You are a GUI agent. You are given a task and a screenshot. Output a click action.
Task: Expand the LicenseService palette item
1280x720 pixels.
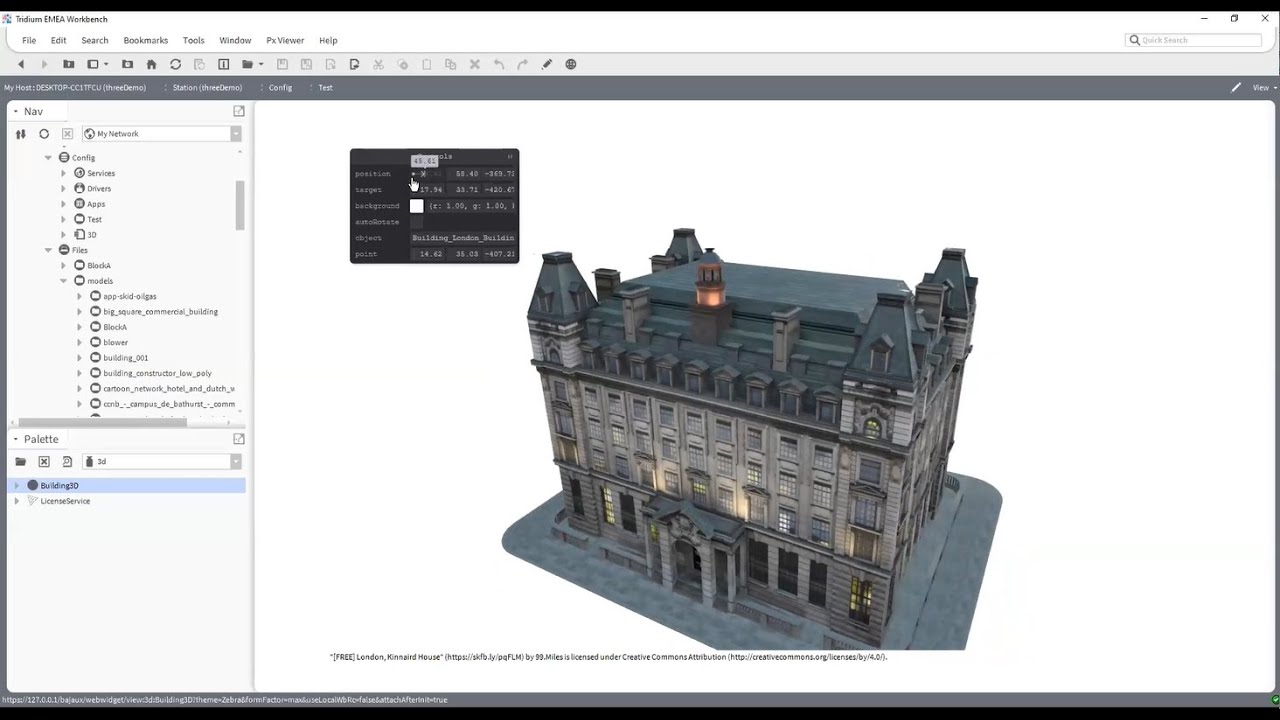(x=16, y=501)
